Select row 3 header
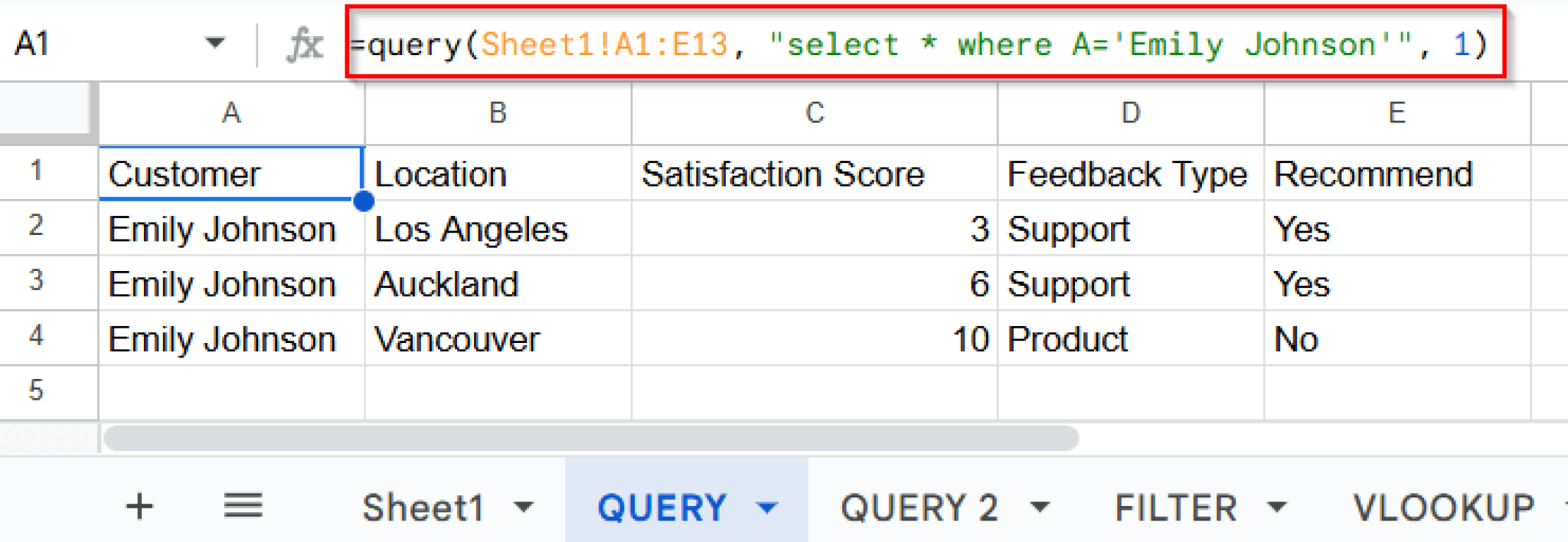This screenshot has height=542, width=1568. (36, 282)
